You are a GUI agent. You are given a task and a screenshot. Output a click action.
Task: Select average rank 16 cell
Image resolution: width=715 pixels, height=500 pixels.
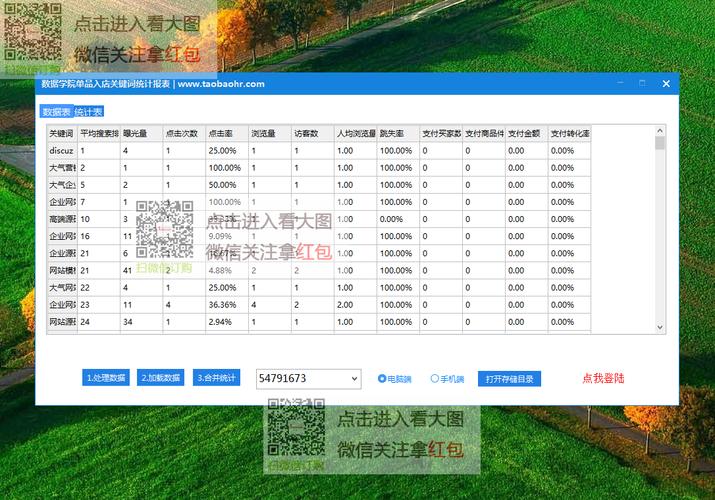[99, 236]
